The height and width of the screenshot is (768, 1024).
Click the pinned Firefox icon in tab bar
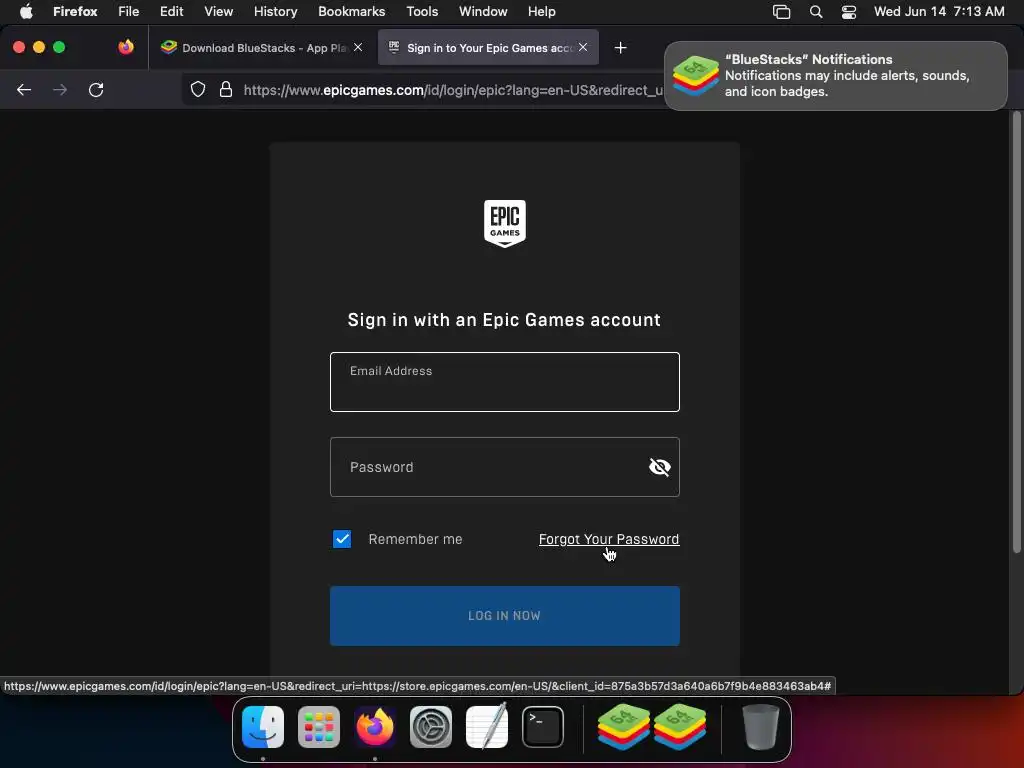(126, 47)
